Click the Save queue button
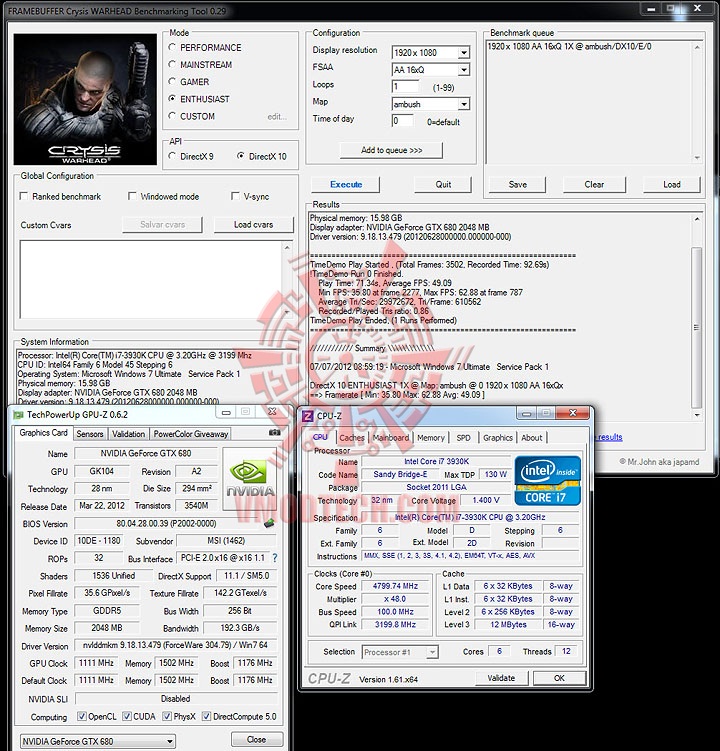720x751 pixels. coord(517,184)
